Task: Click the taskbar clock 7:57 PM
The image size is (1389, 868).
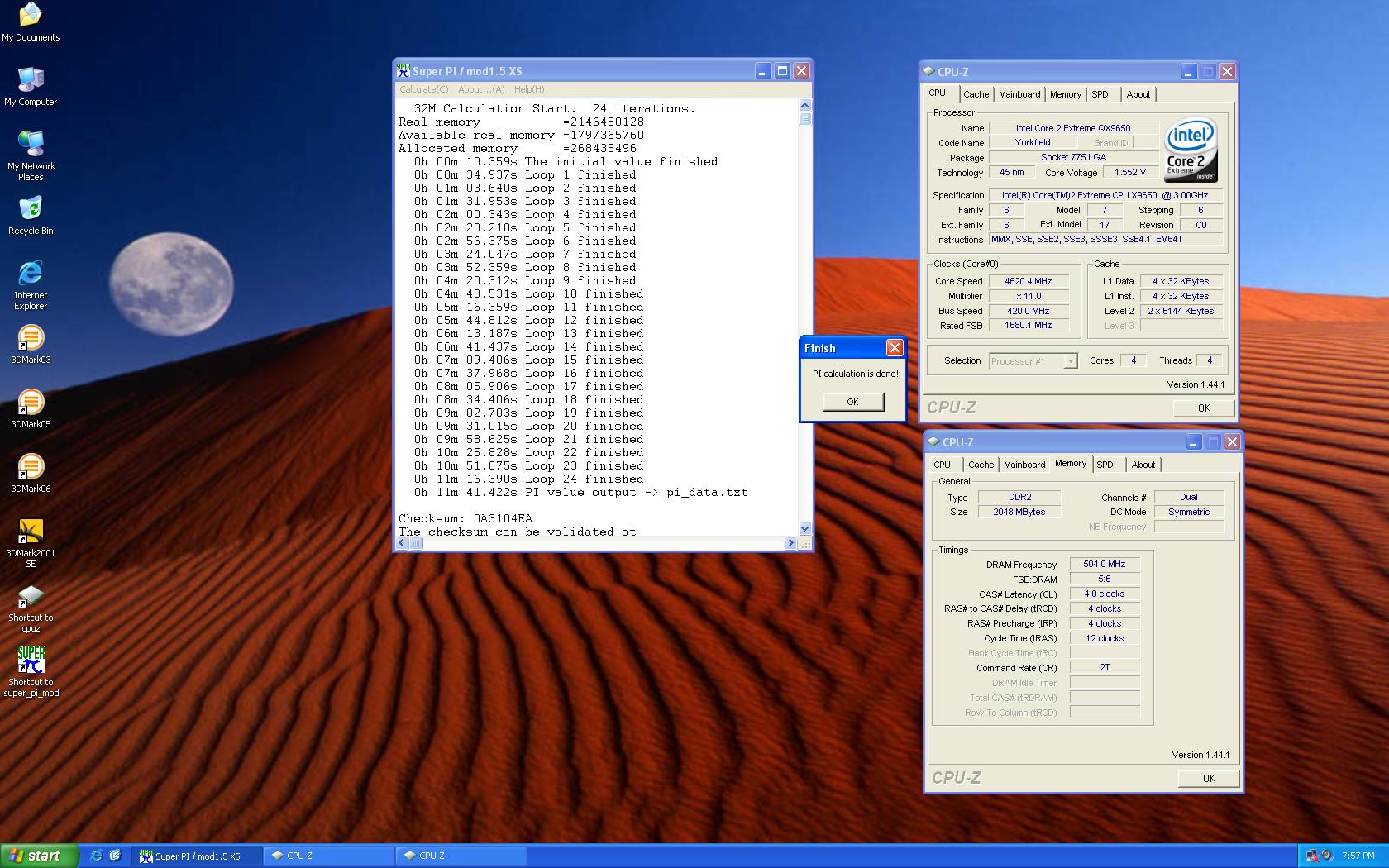Action: (x=1358, y=856)
